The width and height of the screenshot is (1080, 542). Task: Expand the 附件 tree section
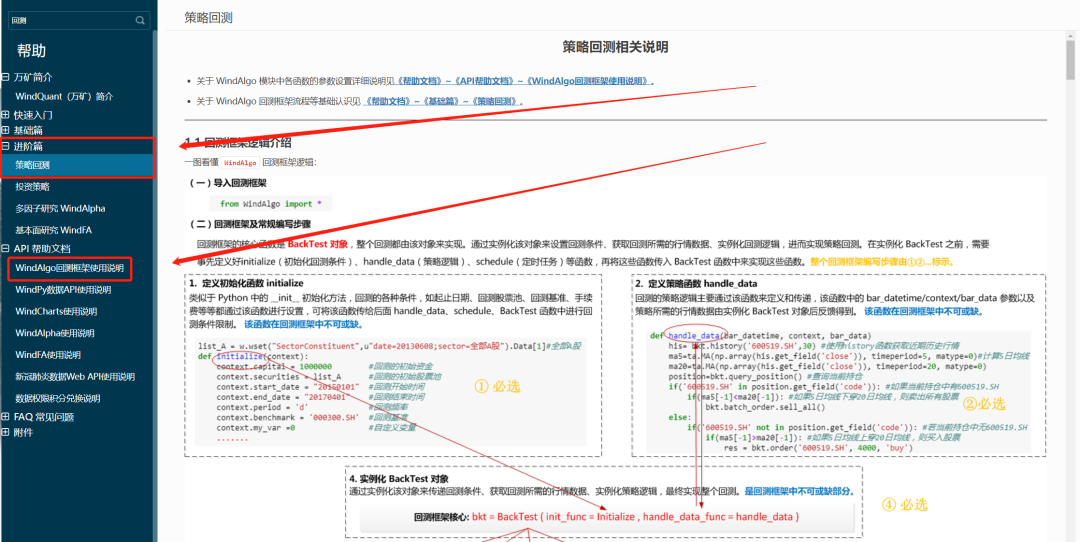point(6,432)
